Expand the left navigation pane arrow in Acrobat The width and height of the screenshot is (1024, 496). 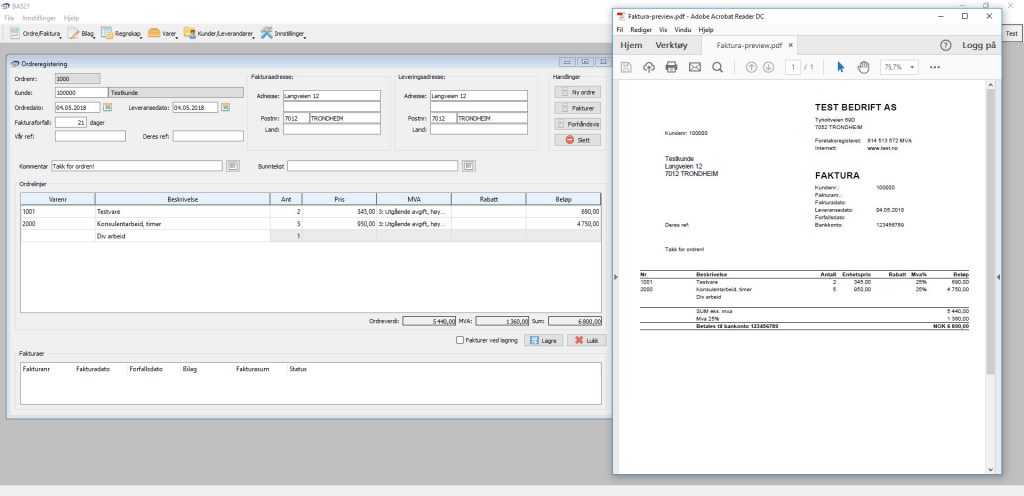click(615, 277)
